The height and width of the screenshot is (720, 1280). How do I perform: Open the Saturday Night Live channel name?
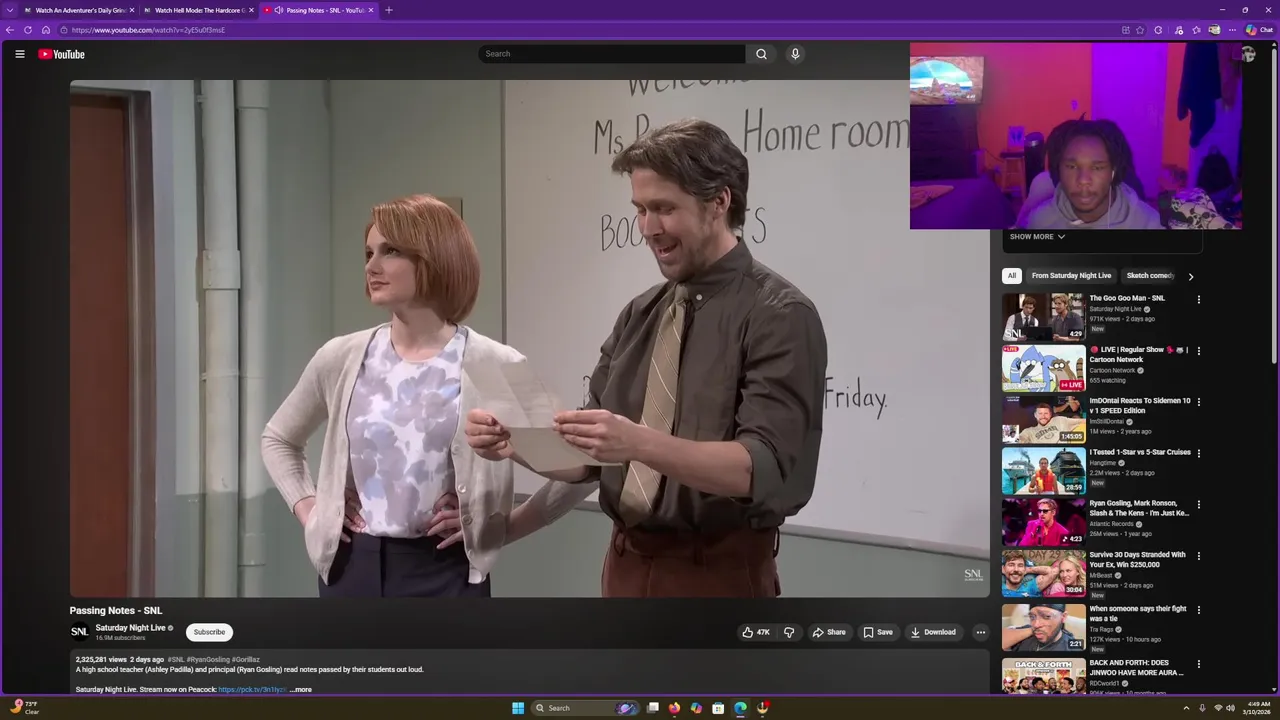[x=130, y=628]
